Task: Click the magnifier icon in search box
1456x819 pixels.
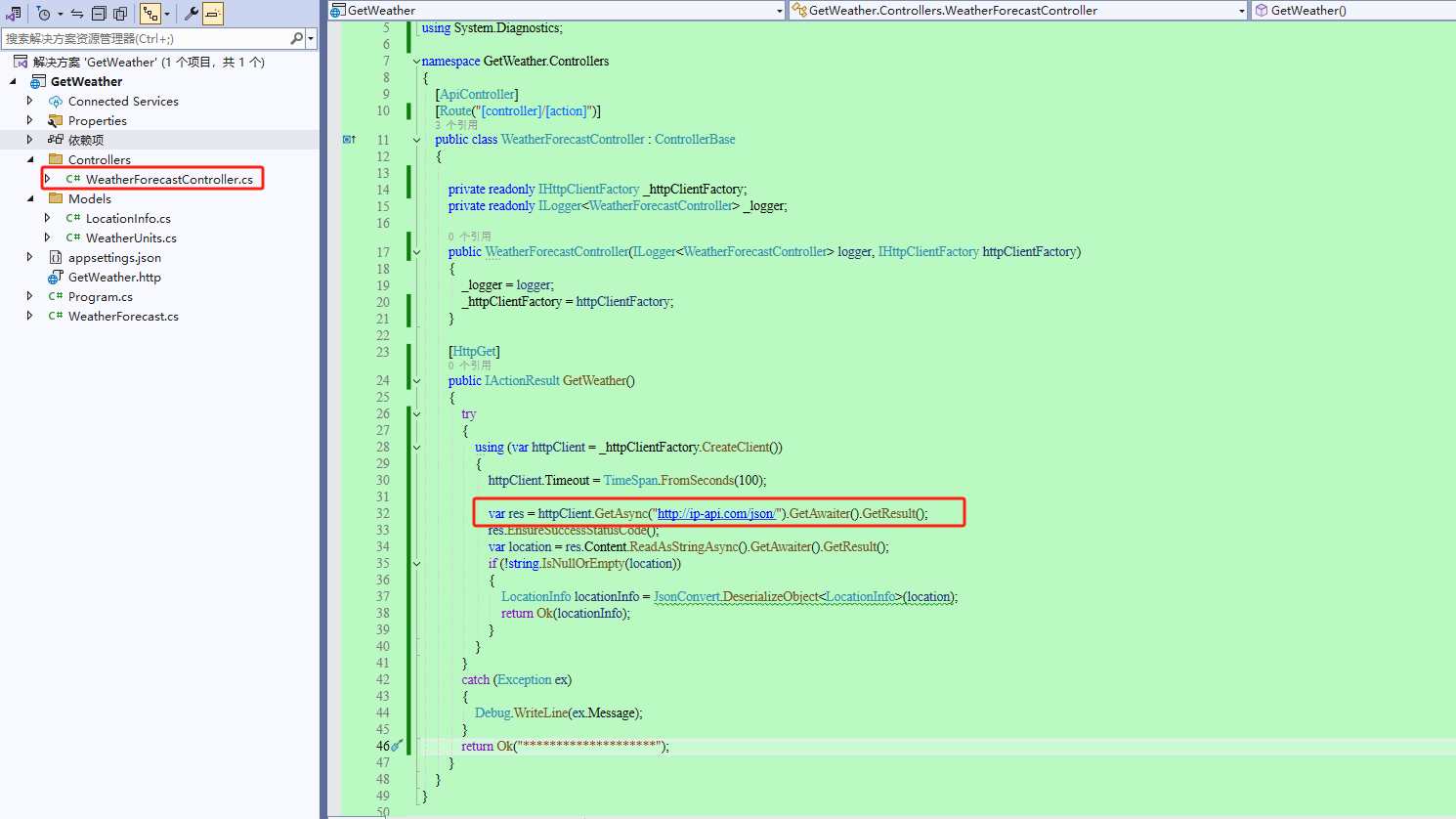Action: [297, 39]
